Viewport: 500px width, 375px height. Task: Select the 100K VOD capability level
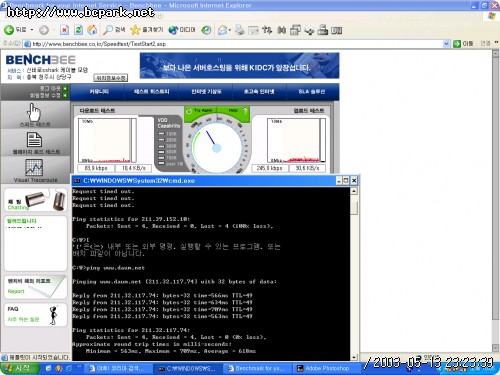pyautogui.click(x=167, y=134)
